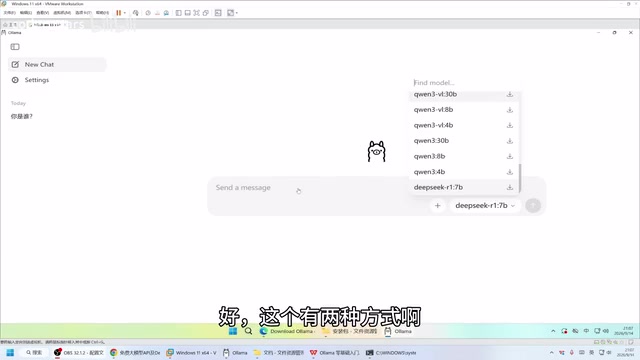The height and width of the screenshot is (360, 640).
Task: Open host taskbar Ollama app
Action: tap(236, 352)
